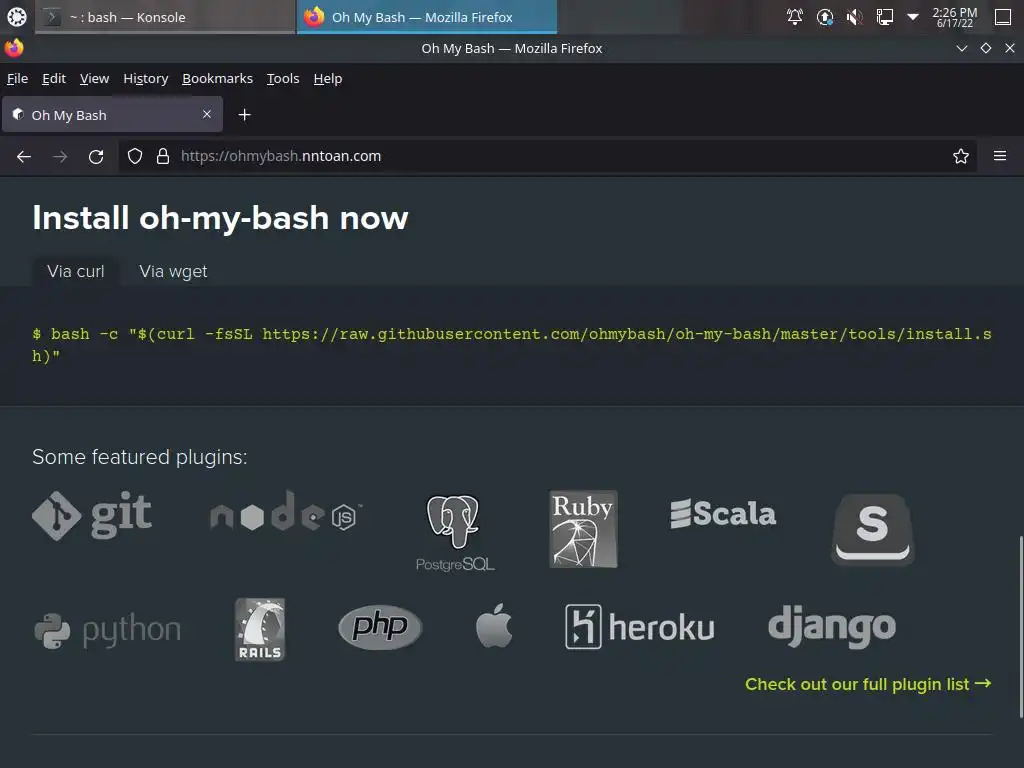
Task: Open the Edit menu
Action: (x=54, y=78)
